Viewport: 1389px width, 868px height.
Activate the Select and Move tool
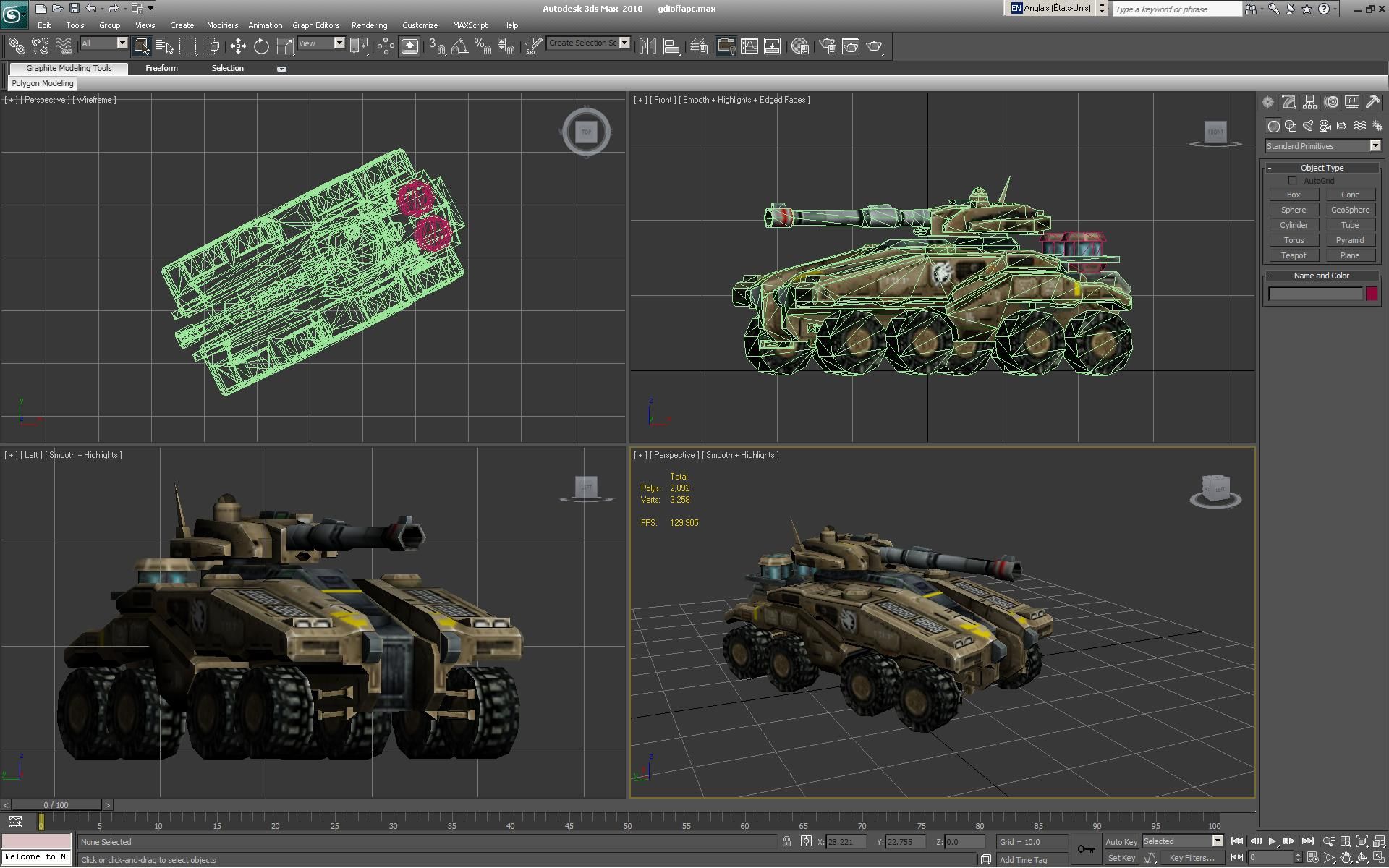[x=238, y=47]
